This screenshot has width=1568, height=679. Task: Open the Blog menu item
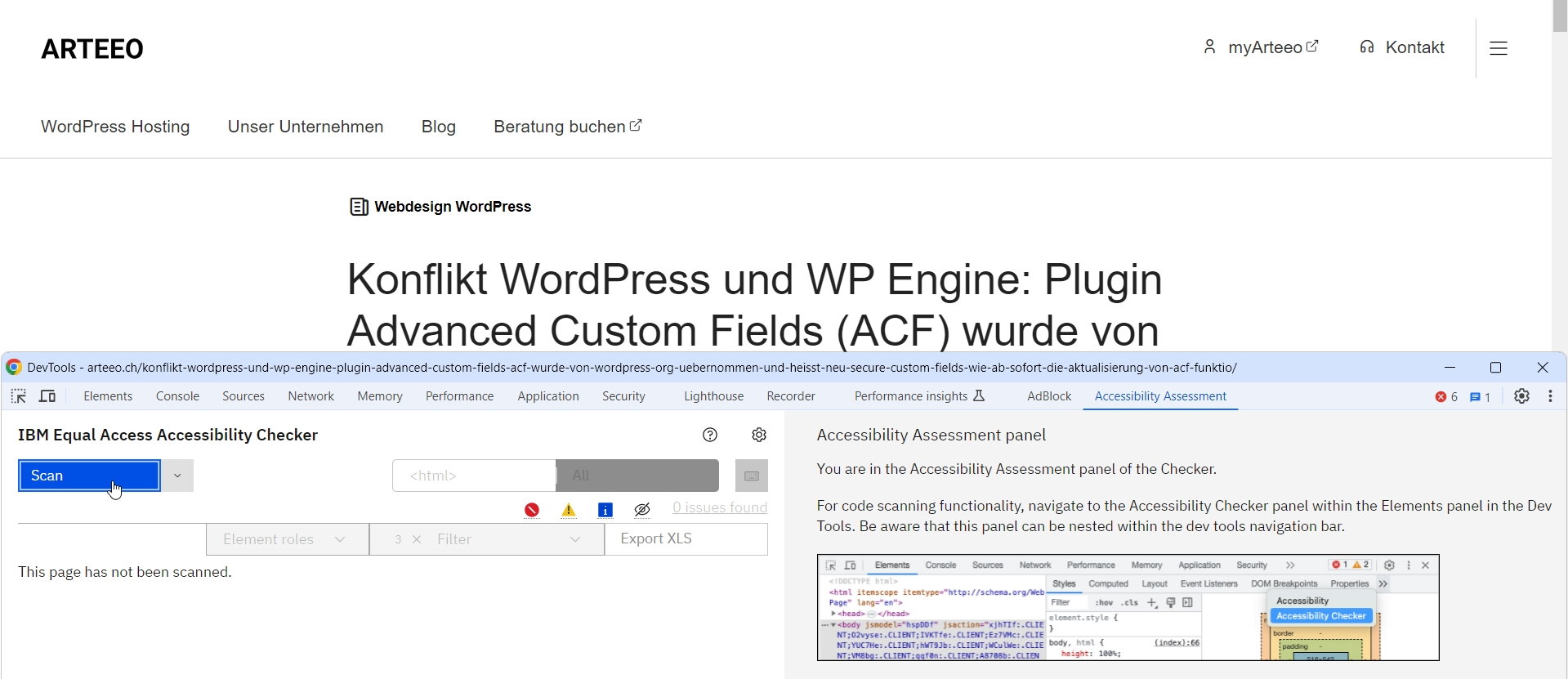tap(439, 127)
